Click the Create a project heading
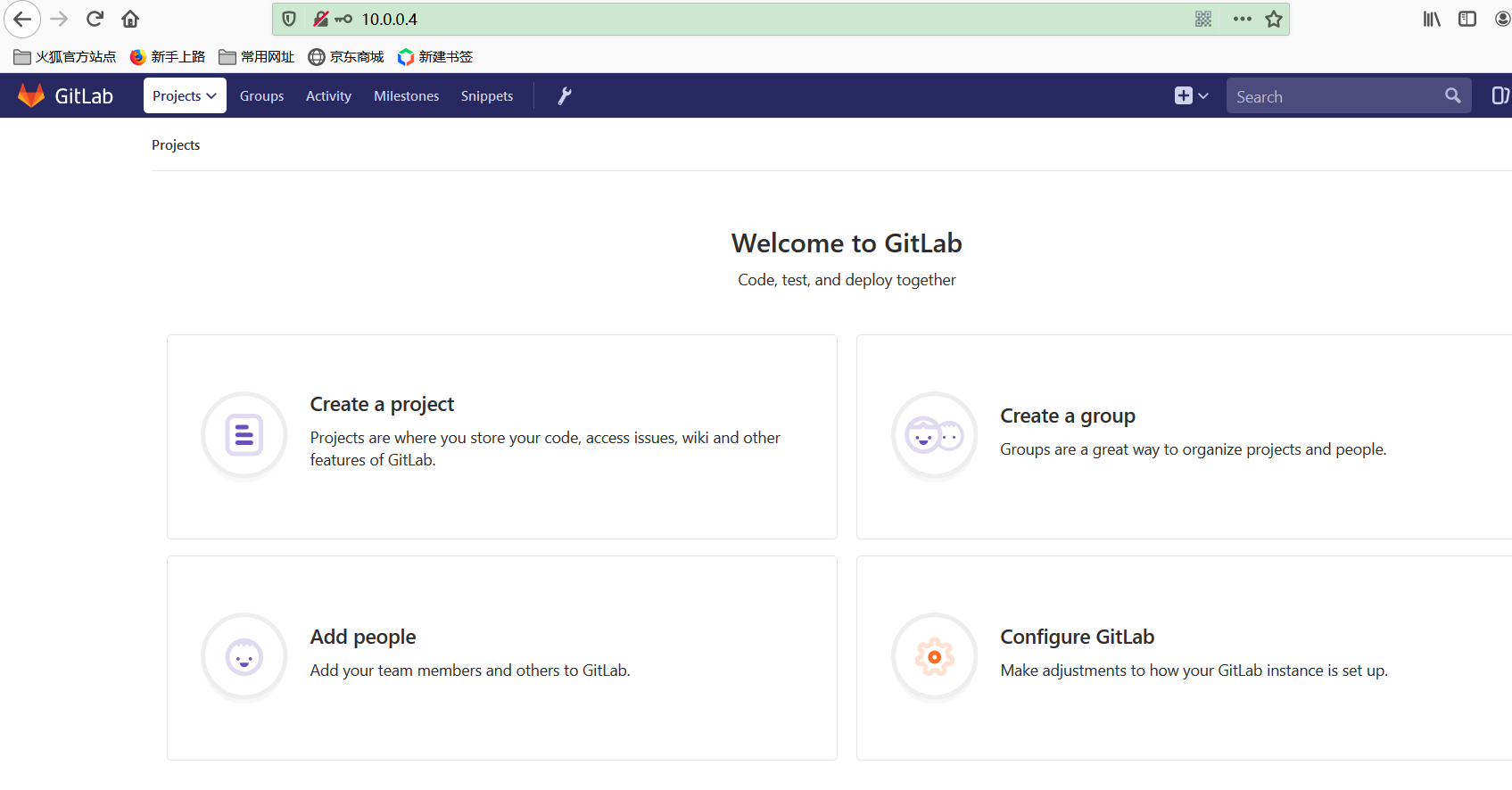1512x790 pixels. point(382,404)
